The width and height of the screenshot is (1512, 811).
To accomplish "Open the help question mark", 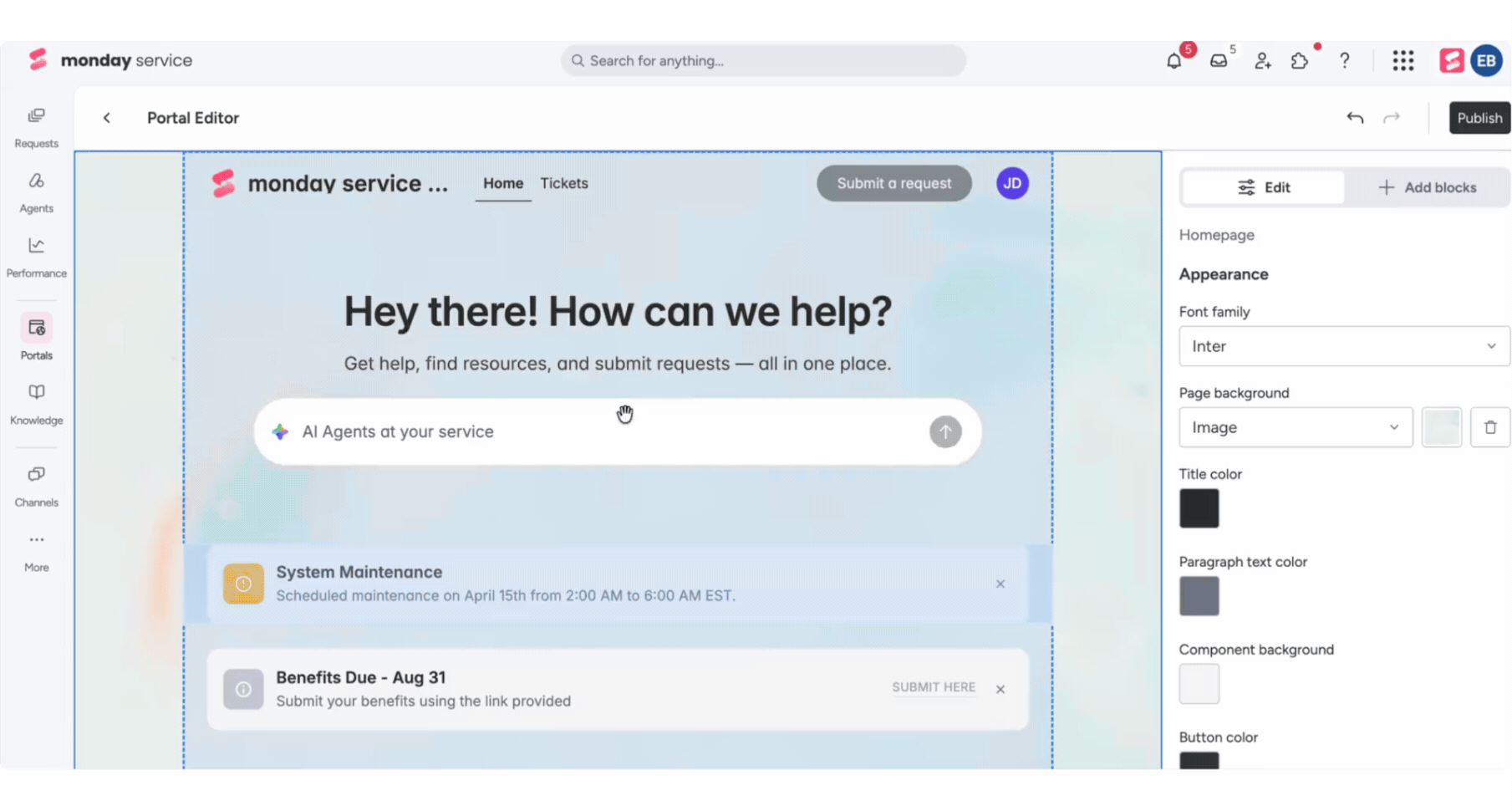I will tap(1344, 60).
